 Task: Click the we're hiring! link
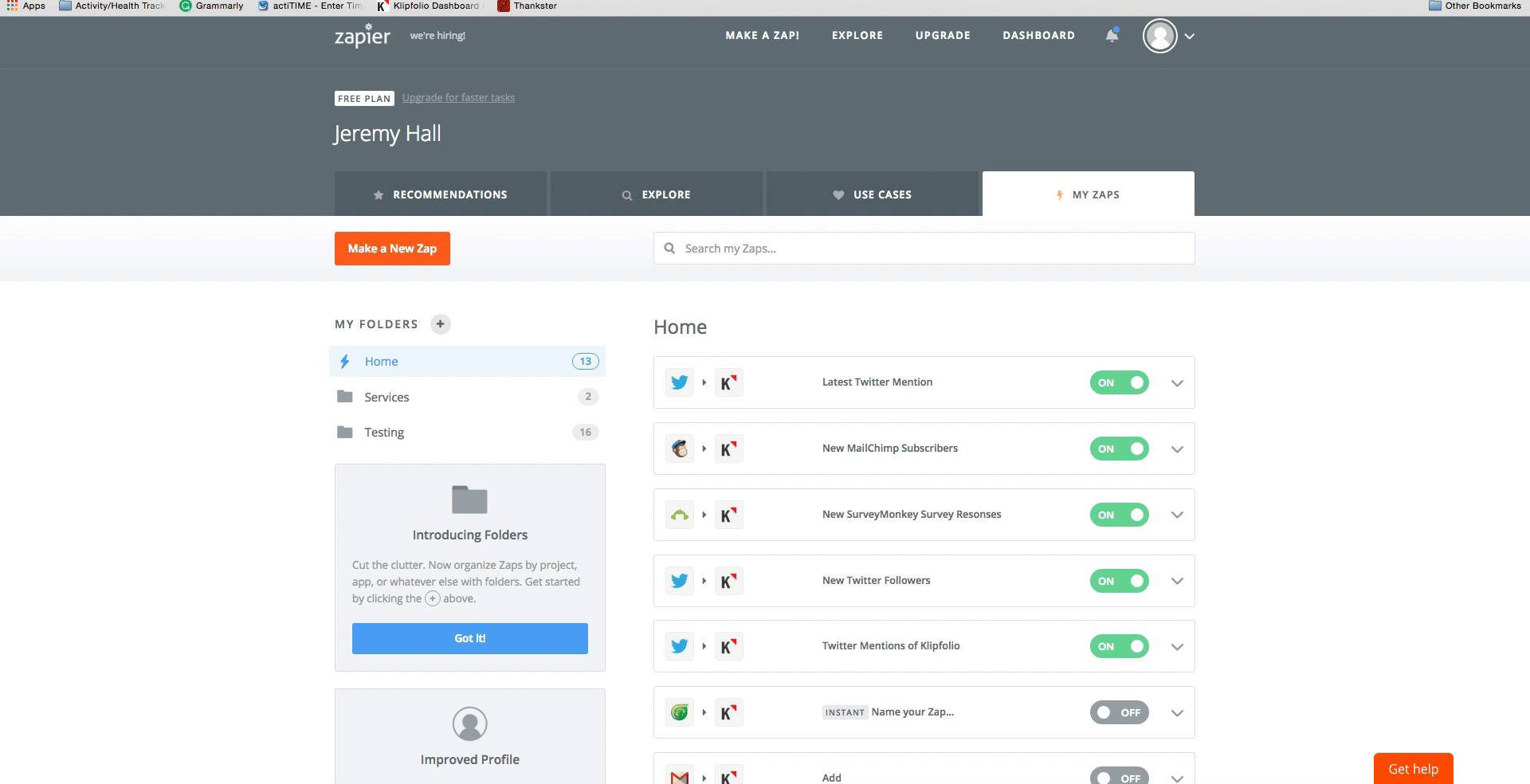click(x=437, y=36)
